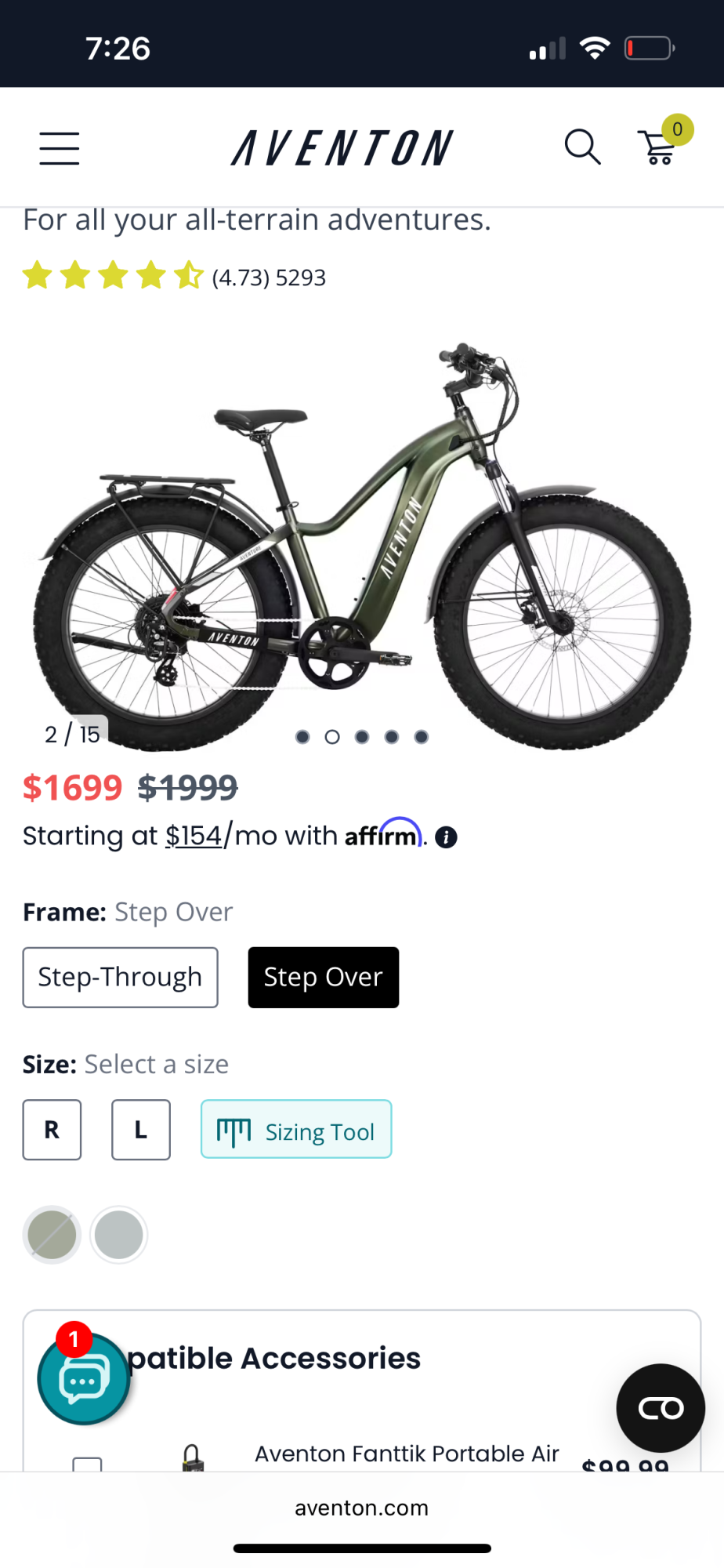The width and height of the screenshot is (724, 1568).
Task: Tap the aventon.com address bar link
Action: click(362, 1508)
